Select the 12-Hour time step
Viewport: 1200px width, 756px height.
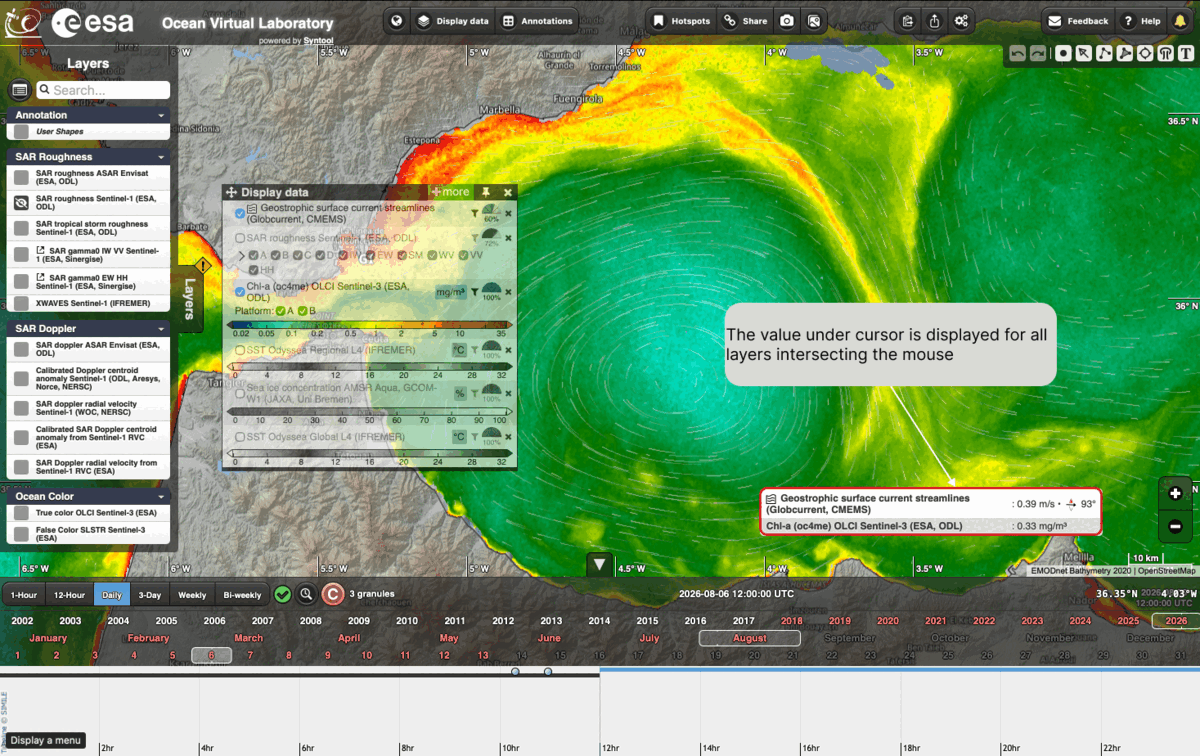click(x=69, y=595)
